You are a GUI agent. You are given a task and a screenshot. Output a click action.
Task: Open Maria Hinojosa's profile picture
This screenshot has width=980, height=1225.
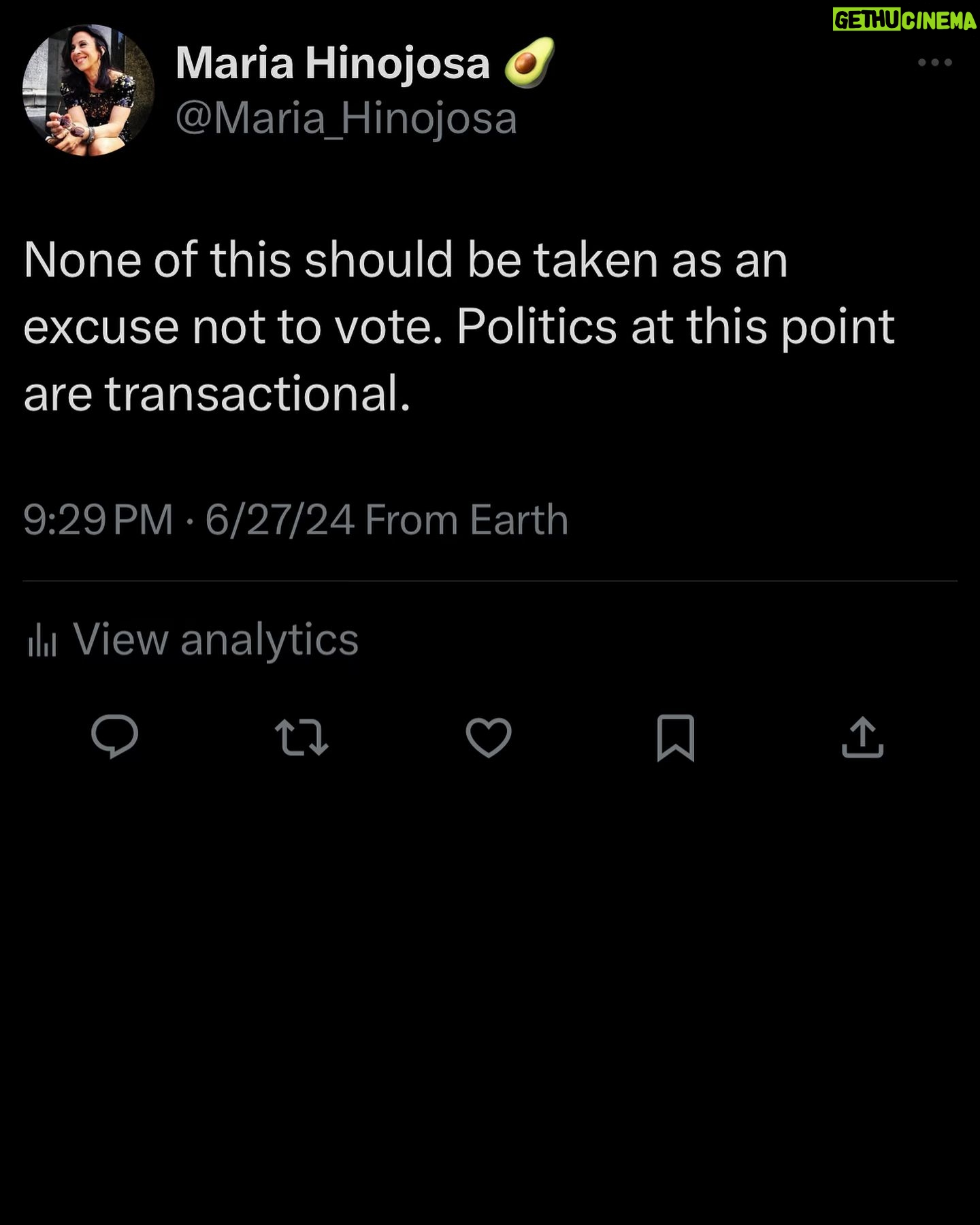click(88, 90)
